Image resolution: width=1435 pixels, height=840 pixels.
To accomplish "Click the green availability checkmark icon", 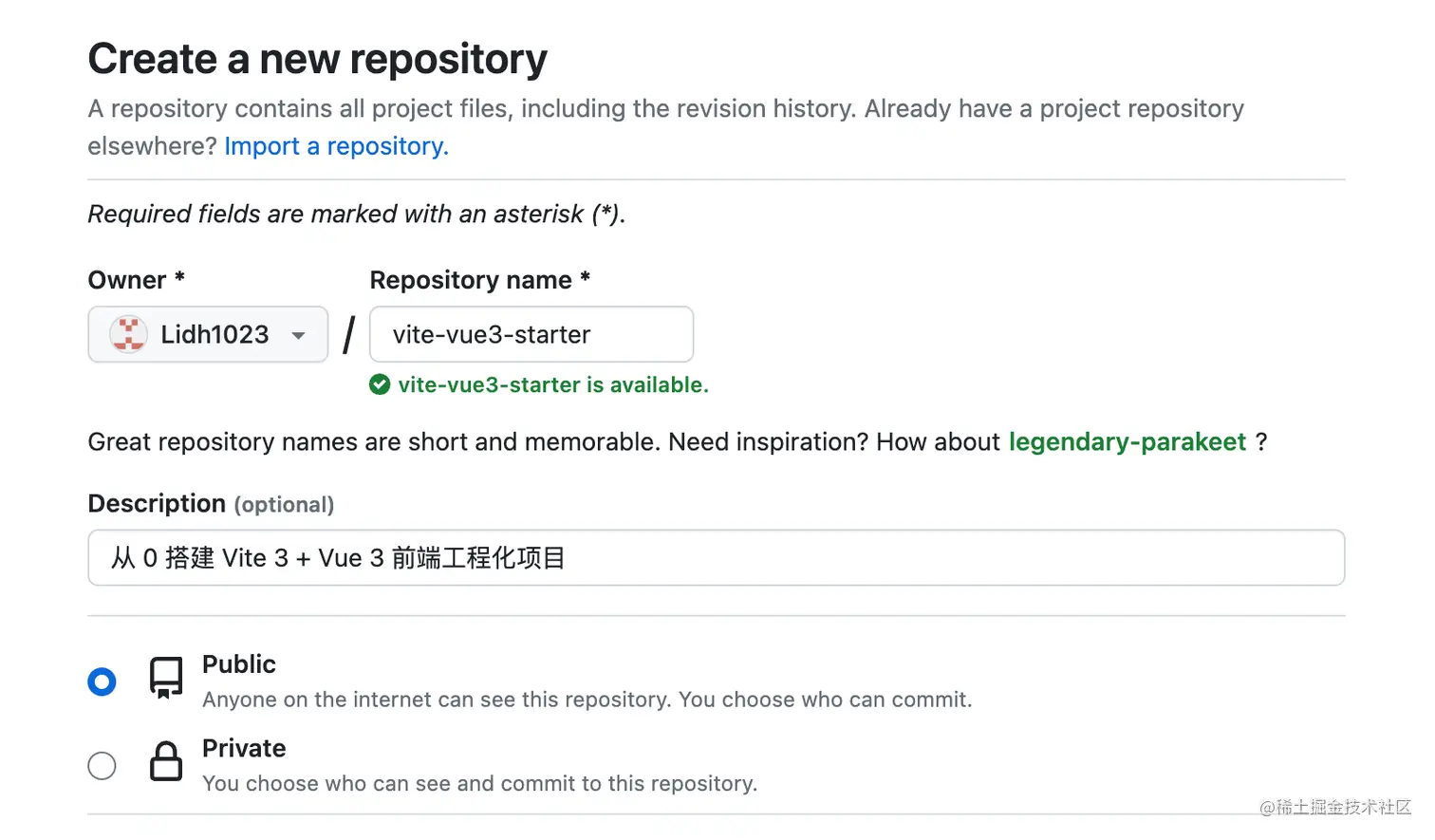I will (x=380, y=384).
